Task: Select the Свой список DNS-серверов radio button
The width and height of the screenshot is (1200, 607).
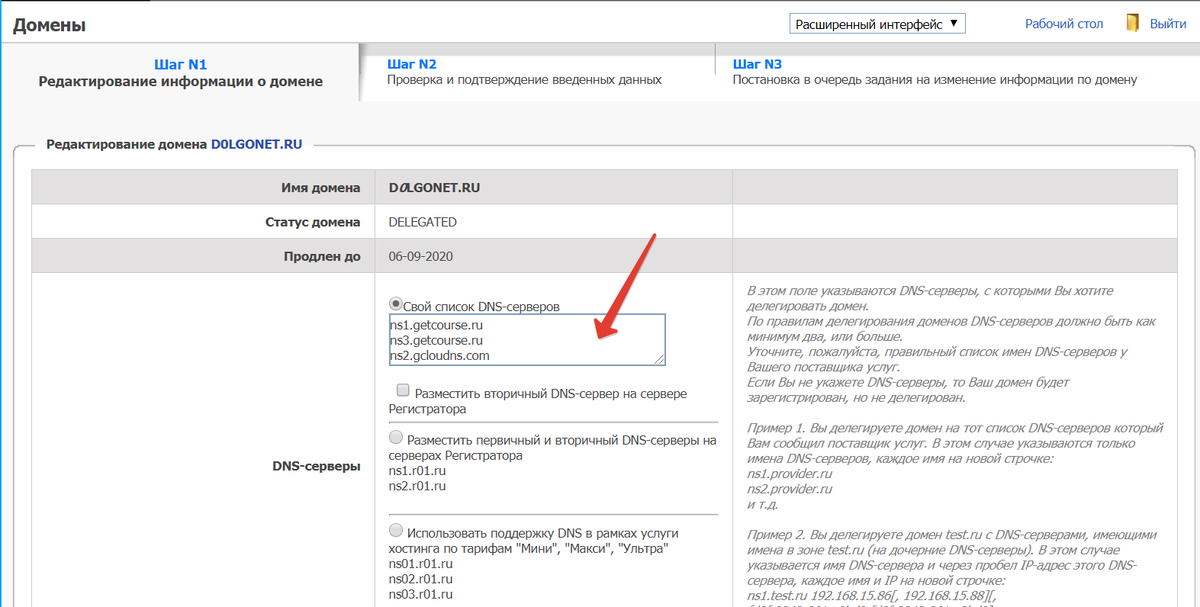Action: pyautogui.click(x=396, y=304)
